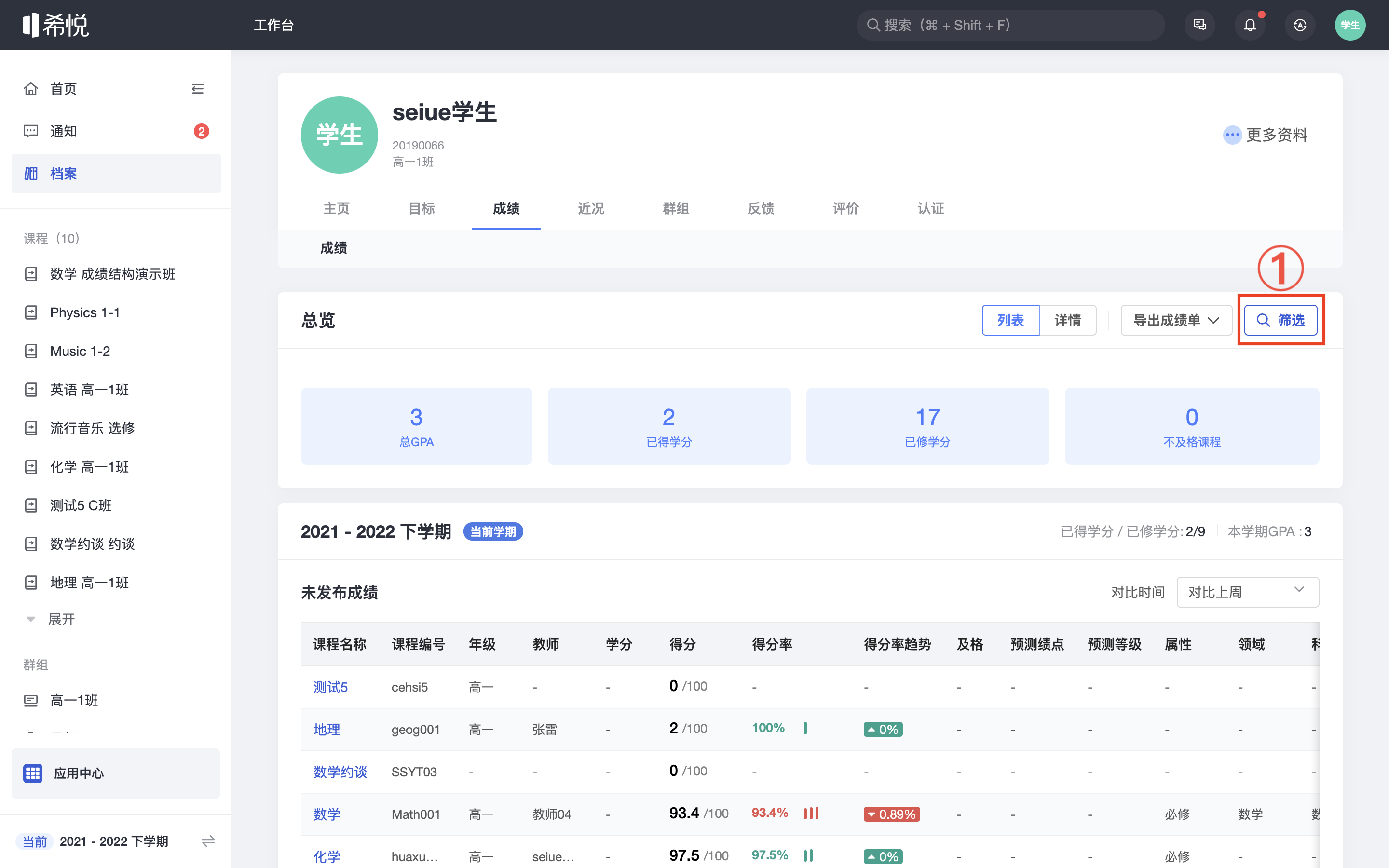The height and width of the screenshot is (868, 1389).
Task: Click the 总GPA summary card
Action: point(416,427)
